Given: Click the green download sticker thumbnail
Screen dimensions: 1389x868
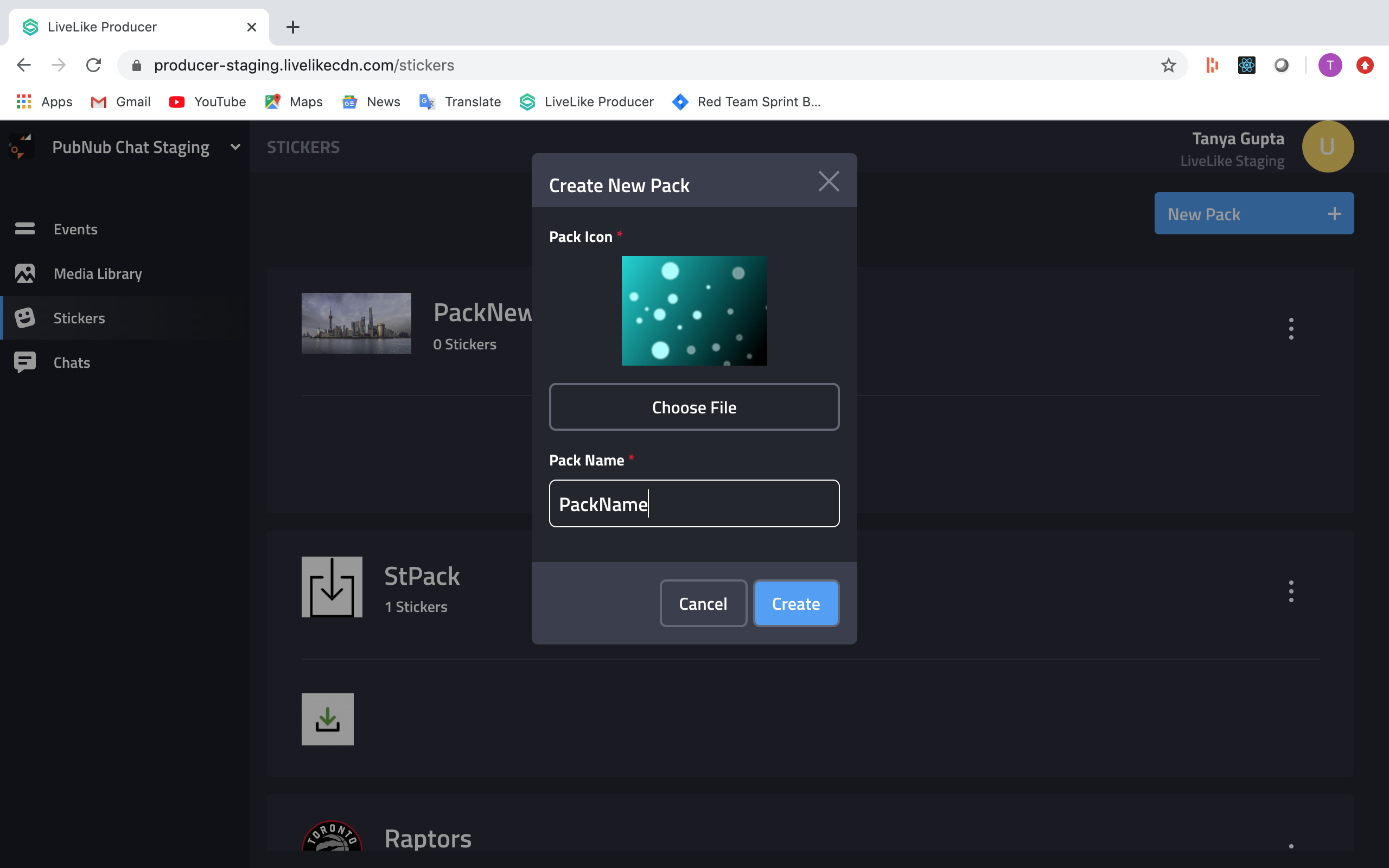Looking at the screenshot, I should [327, 719].
